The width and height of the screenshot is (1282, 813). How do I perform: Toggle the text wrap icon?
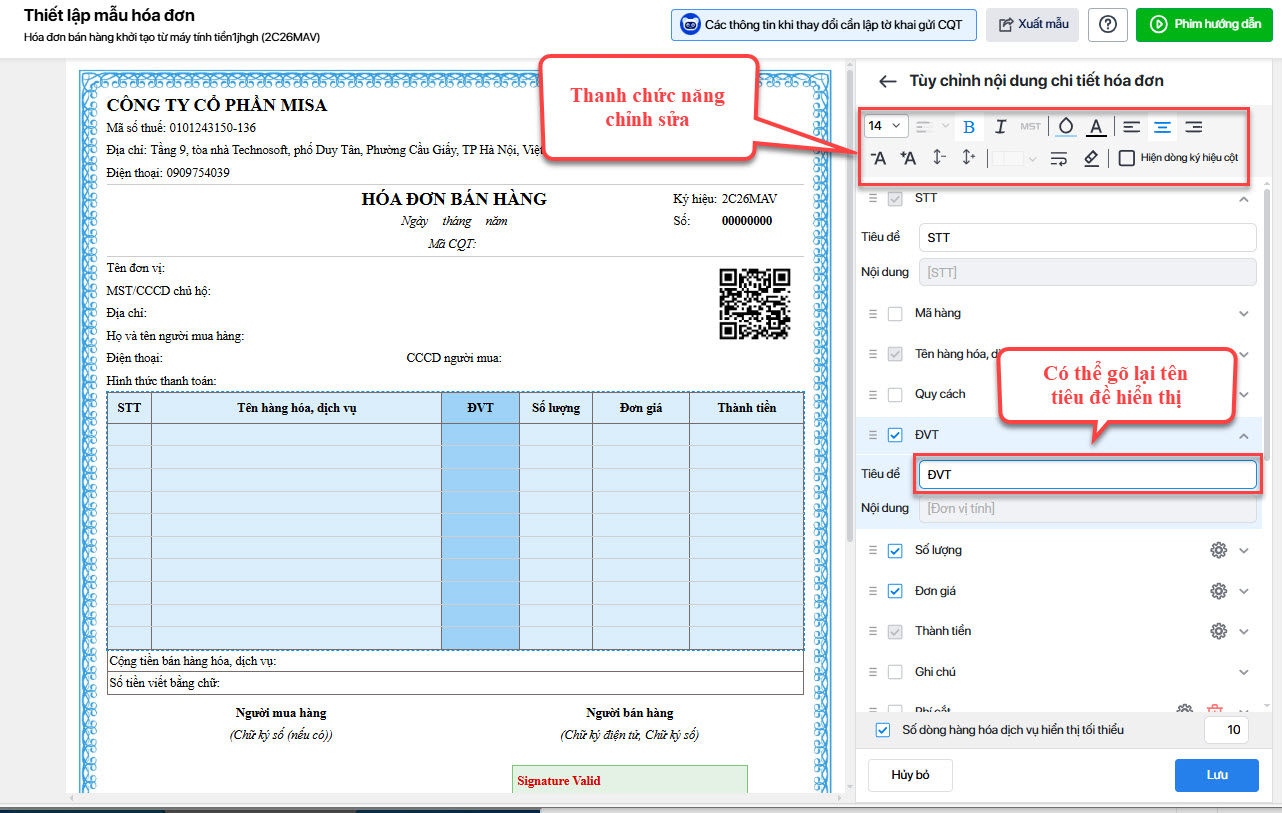coord(1059,158)
